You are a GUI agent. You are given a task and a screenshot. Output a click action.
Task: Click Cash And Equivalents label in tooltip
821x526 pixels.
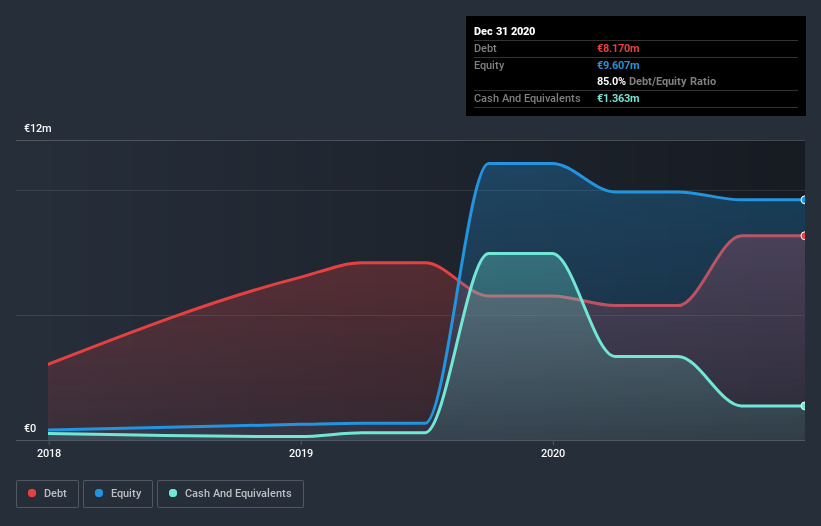click(x=527, y=98)
